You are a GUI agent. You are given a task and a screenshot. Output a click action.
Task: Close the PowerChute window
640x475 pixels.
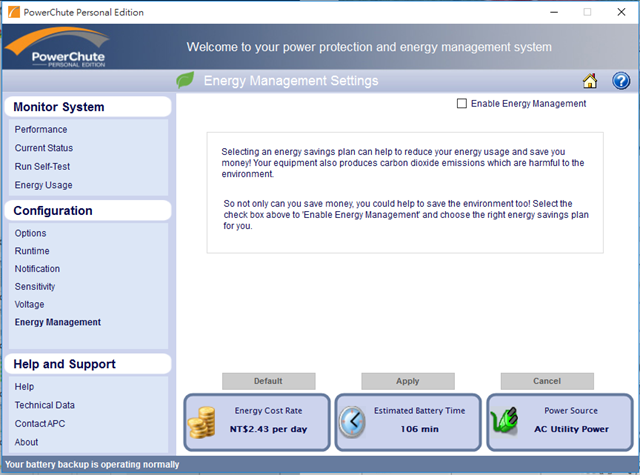[x=621, y=12]
